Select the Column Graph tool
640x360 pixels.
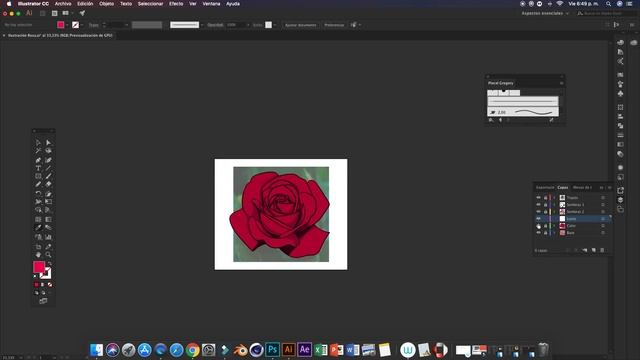[48, 237]
